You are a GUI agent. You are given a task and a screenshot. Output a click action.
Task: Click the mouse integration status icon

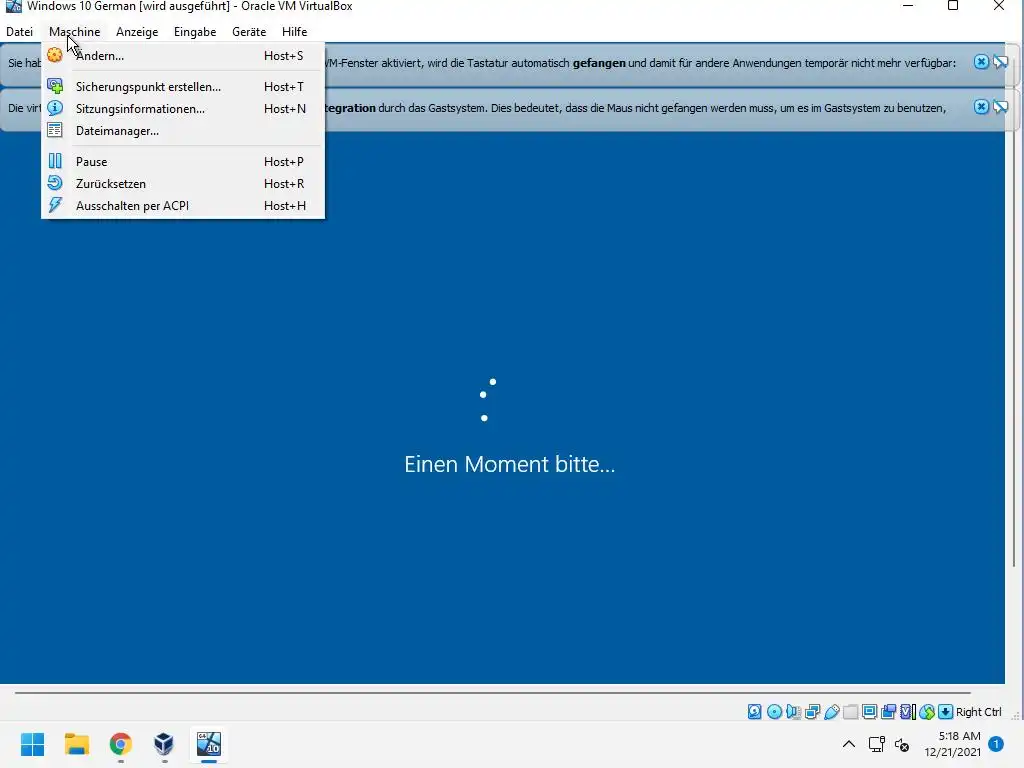926,712
